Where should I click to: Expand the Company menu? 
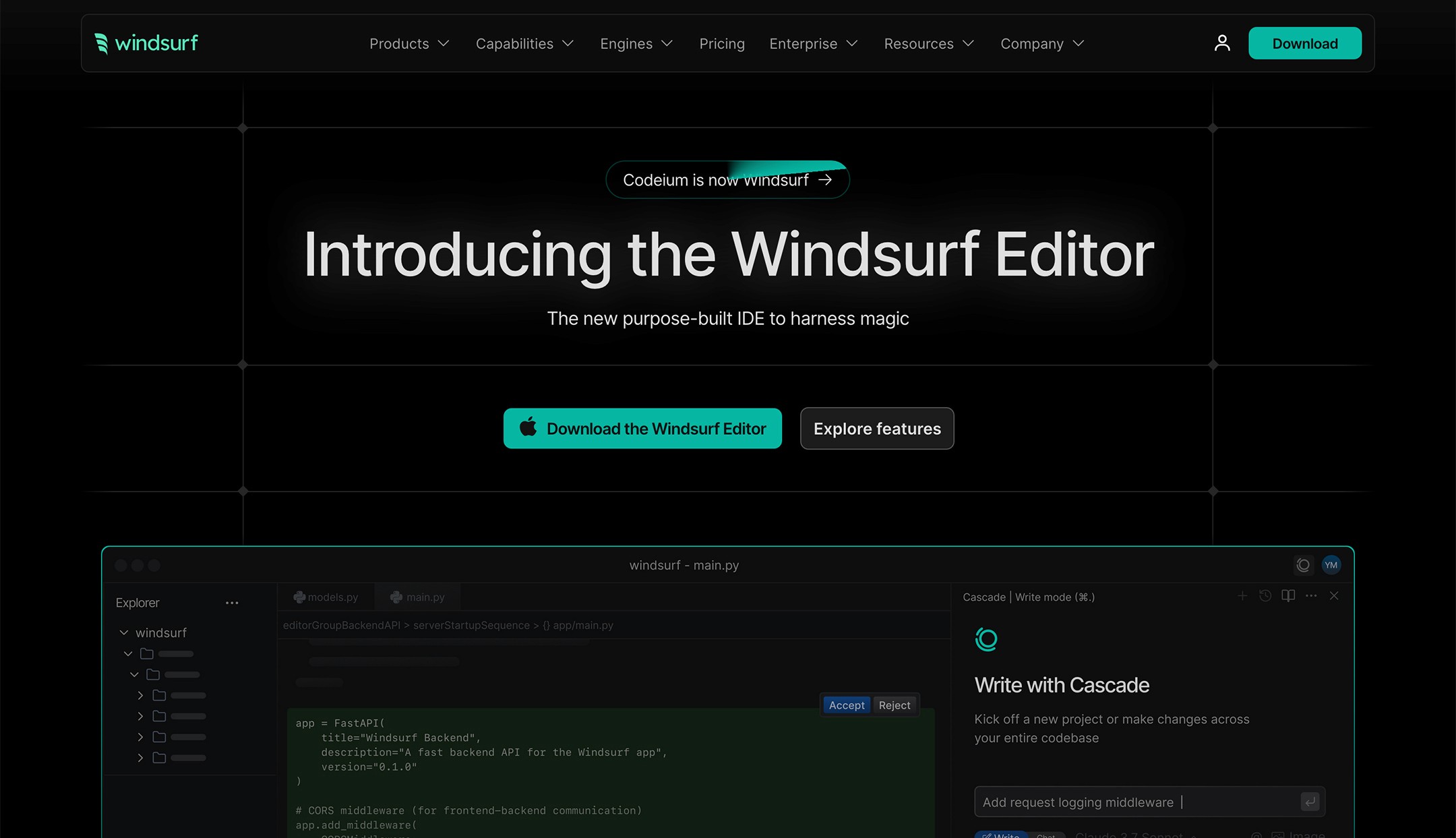(x=1042, y=44)
